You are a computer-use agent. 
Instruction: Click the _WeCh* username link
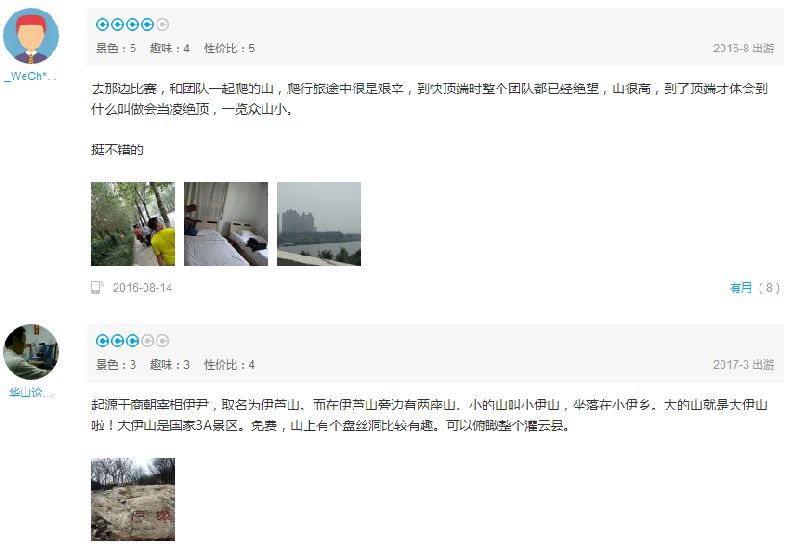pyautogui.click(x=31, y=76)
